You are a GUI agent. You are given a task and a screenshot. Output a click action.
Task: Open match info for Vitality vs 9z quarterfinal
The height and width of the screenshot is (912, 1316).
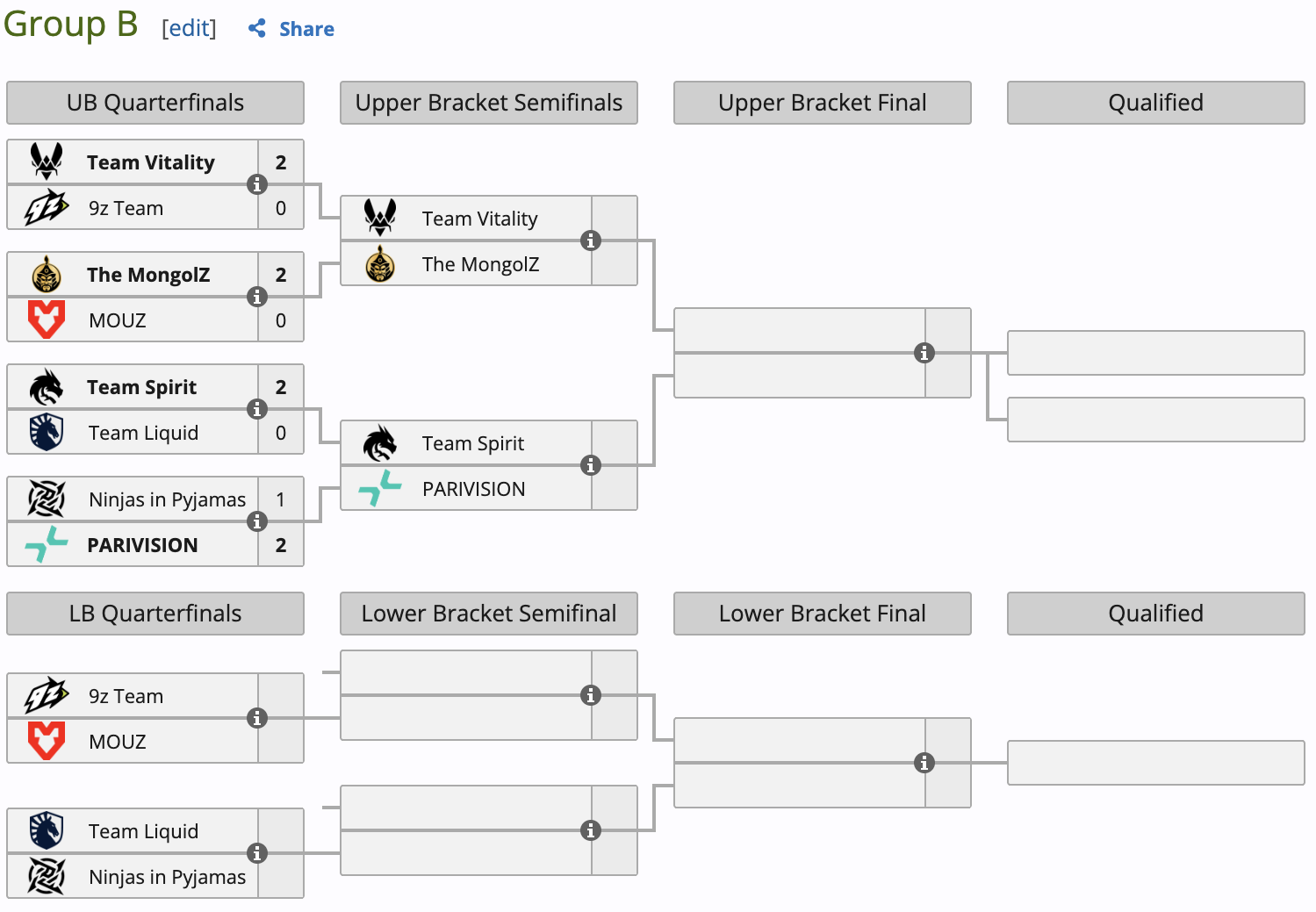256,184
